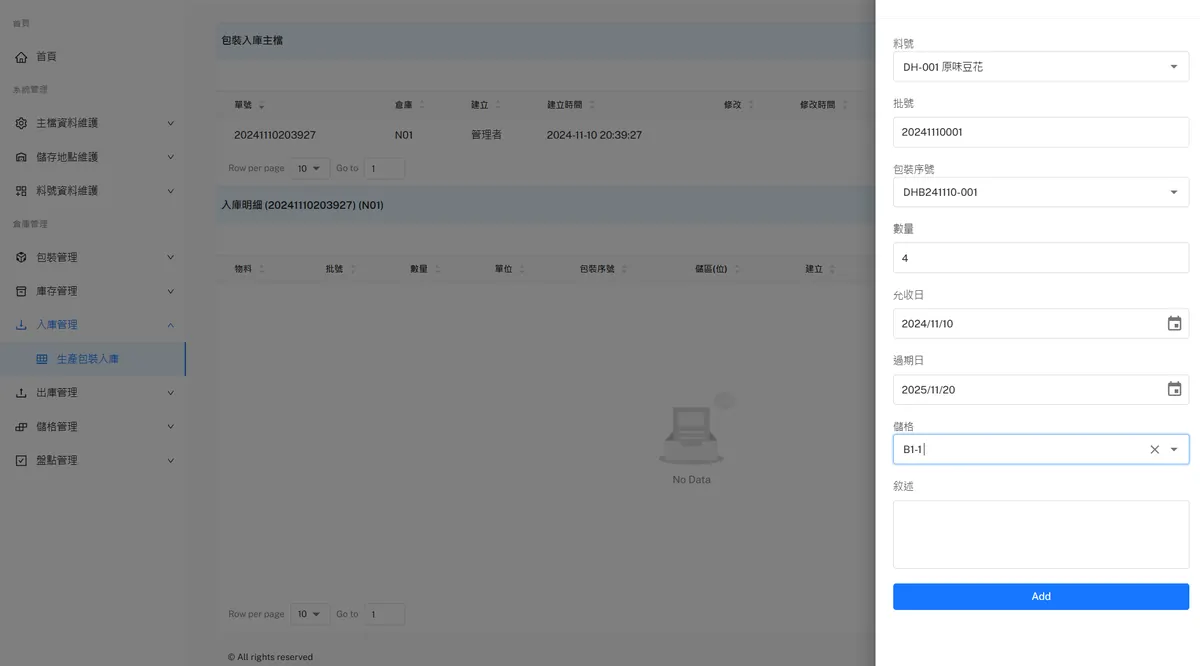
Task: Sort by 倉庫 column in master table
Action: [421, 105]
